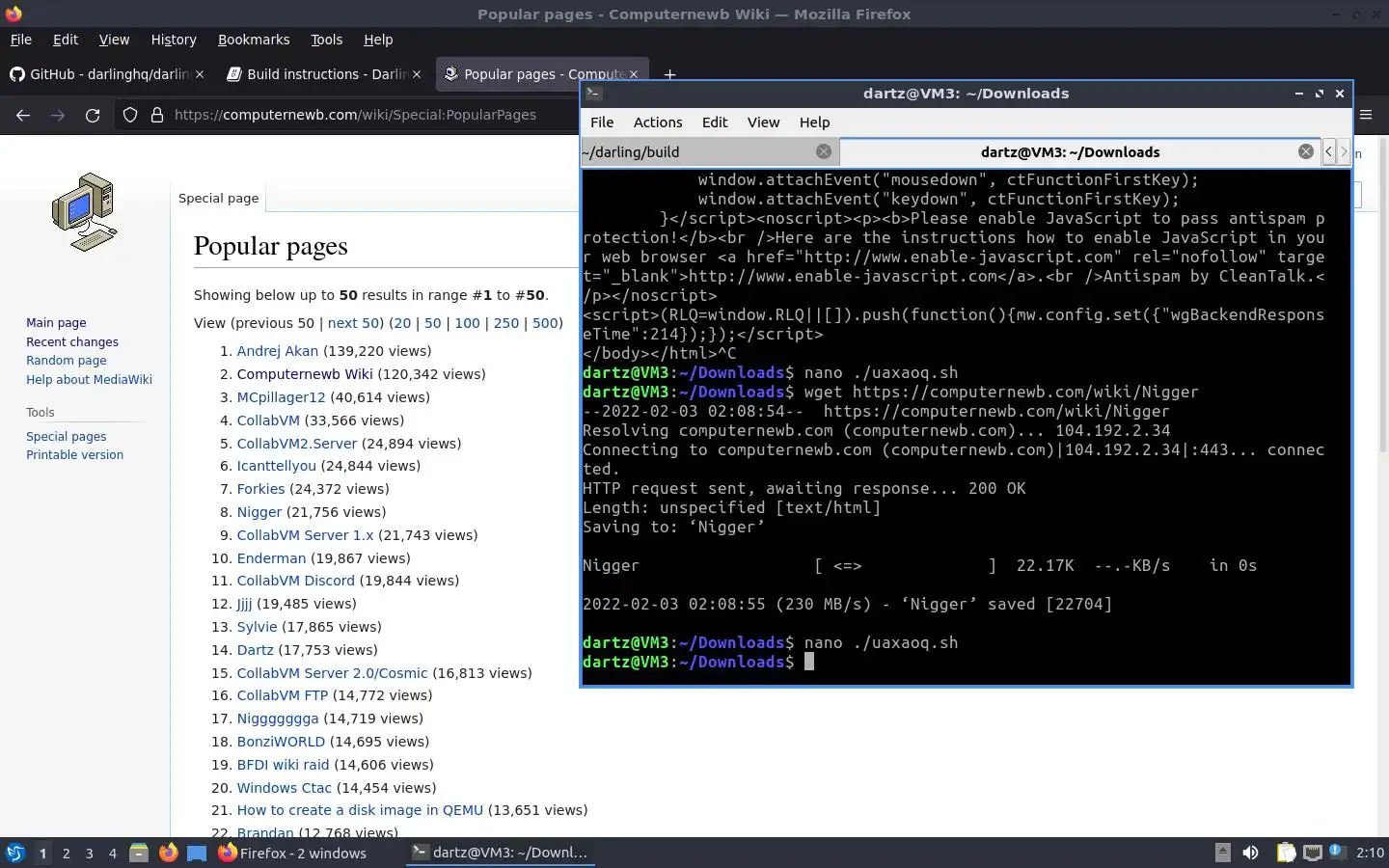Click the Computernewb wiki logo

coord(85,211)
